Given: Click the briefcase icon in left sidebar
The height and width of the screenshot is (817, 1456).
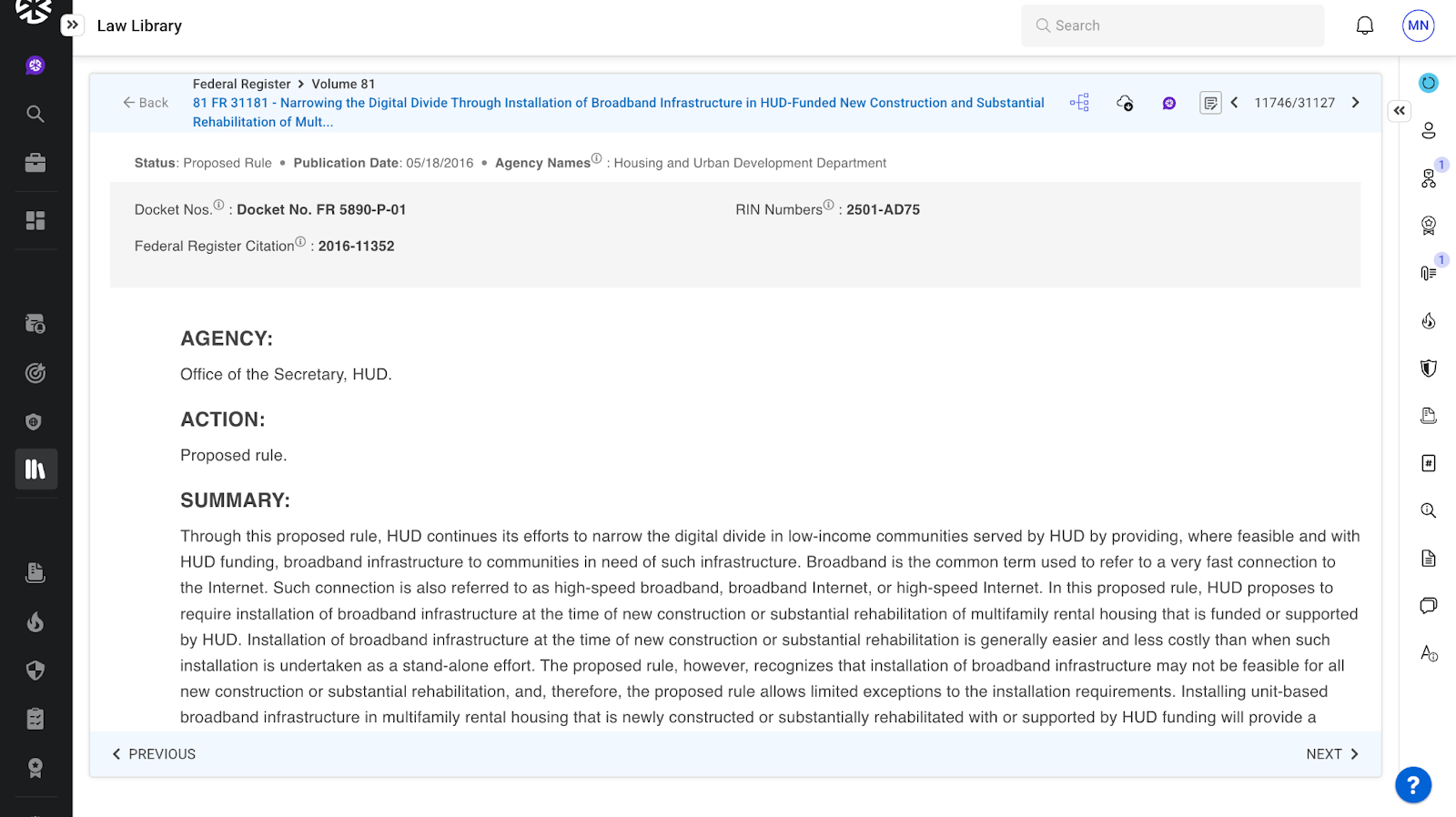Looking at the screenshot, I should [35, 163].
